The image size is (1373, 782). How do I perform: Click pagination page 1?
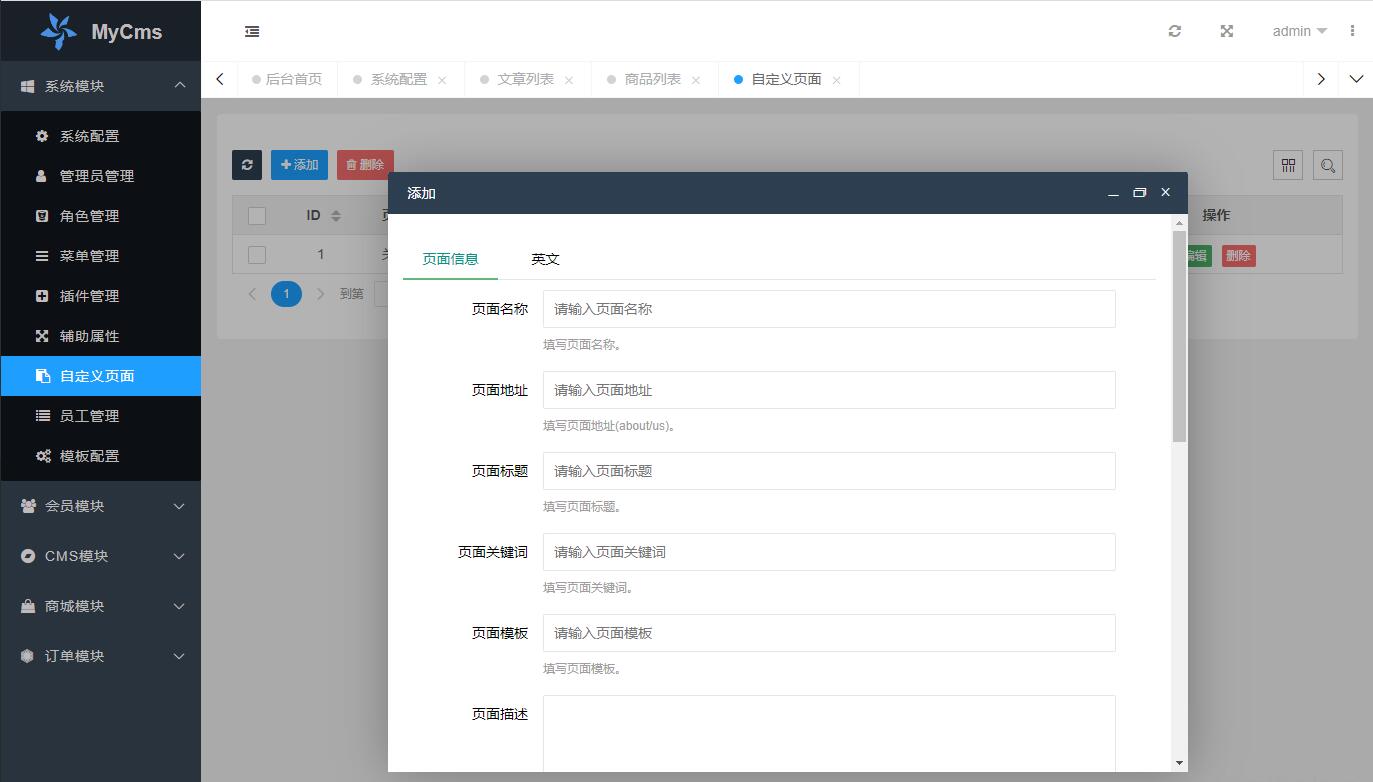click(286, 293)
